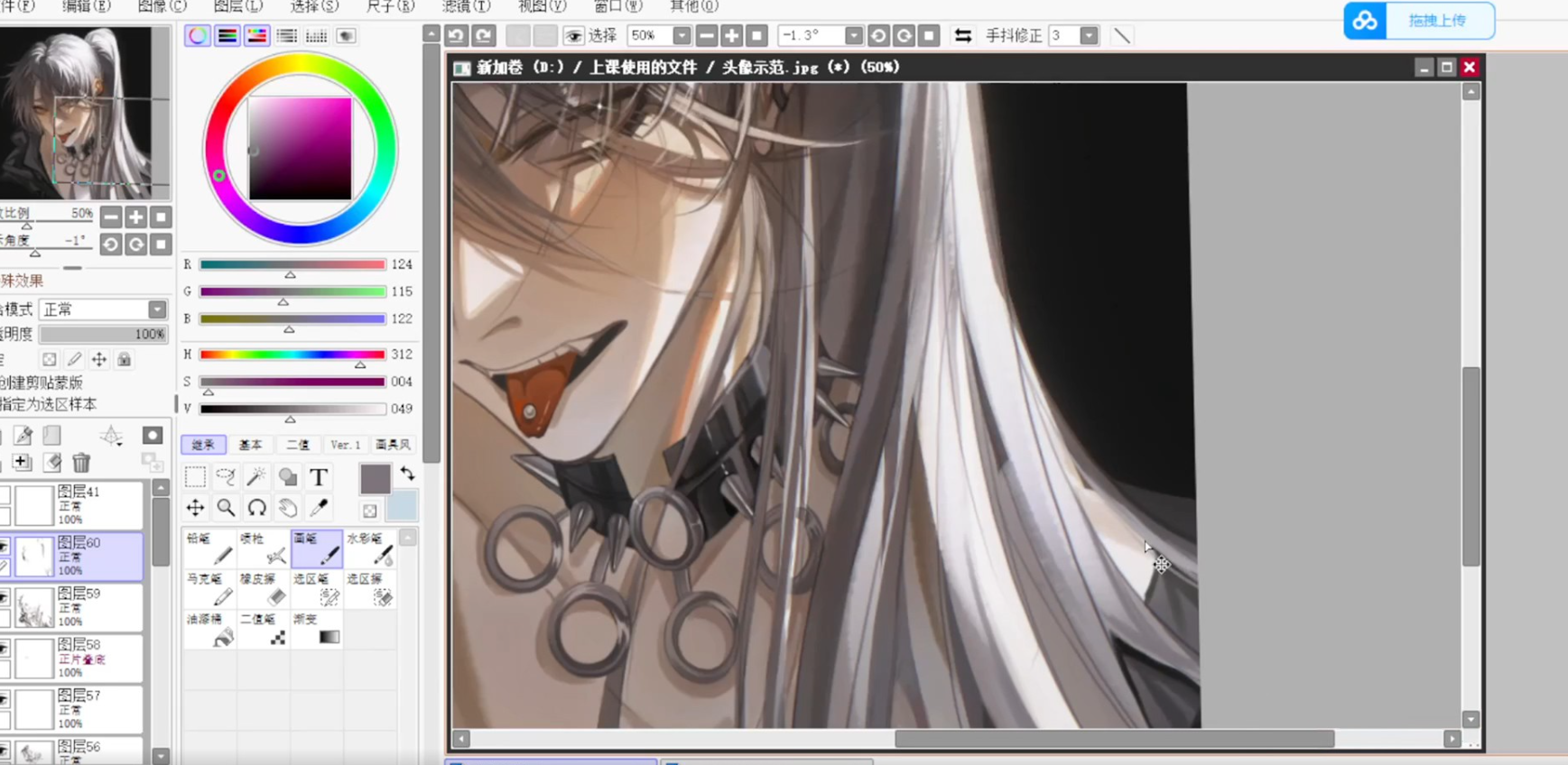Viewport: 1568px width, 765px height.
Task: Select the lasso selection tool
Action: [x=226, y=476]
